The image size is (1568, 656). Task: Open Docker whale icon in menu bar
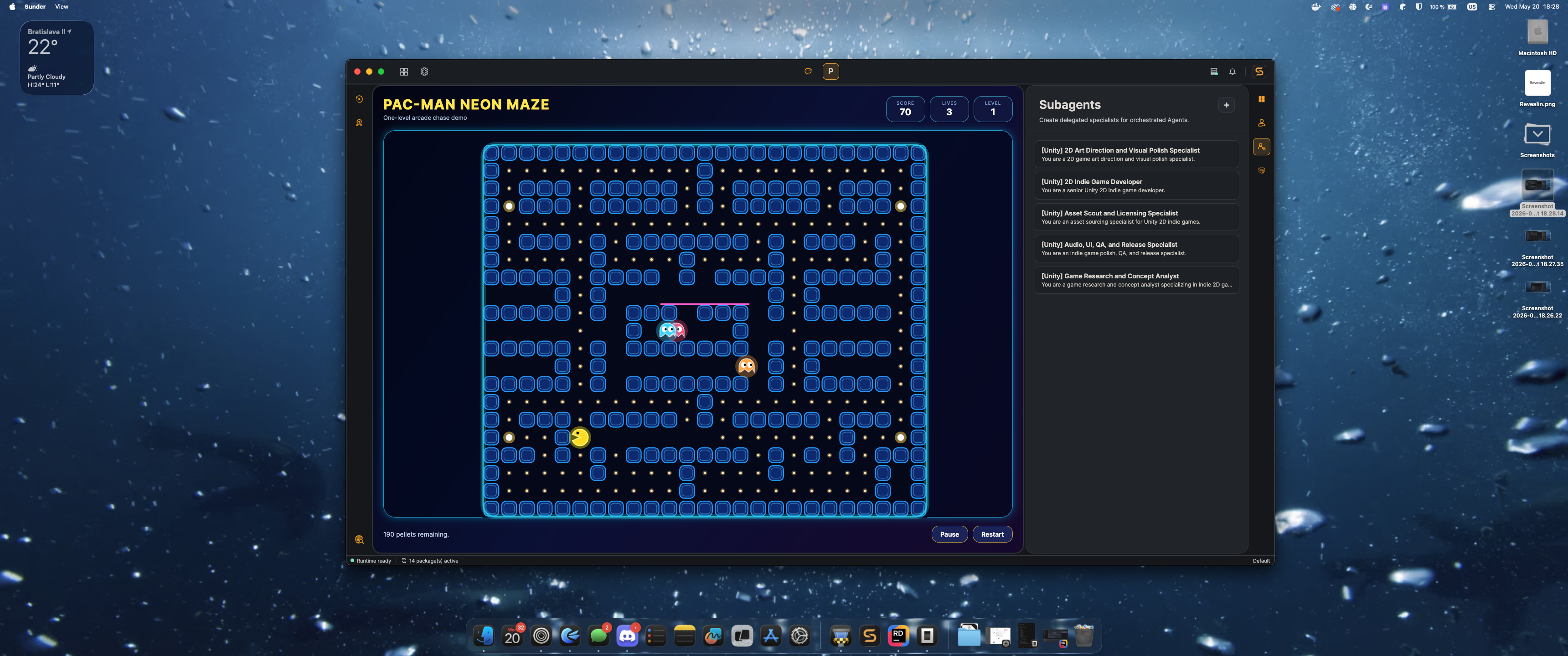coord(1316,7)
